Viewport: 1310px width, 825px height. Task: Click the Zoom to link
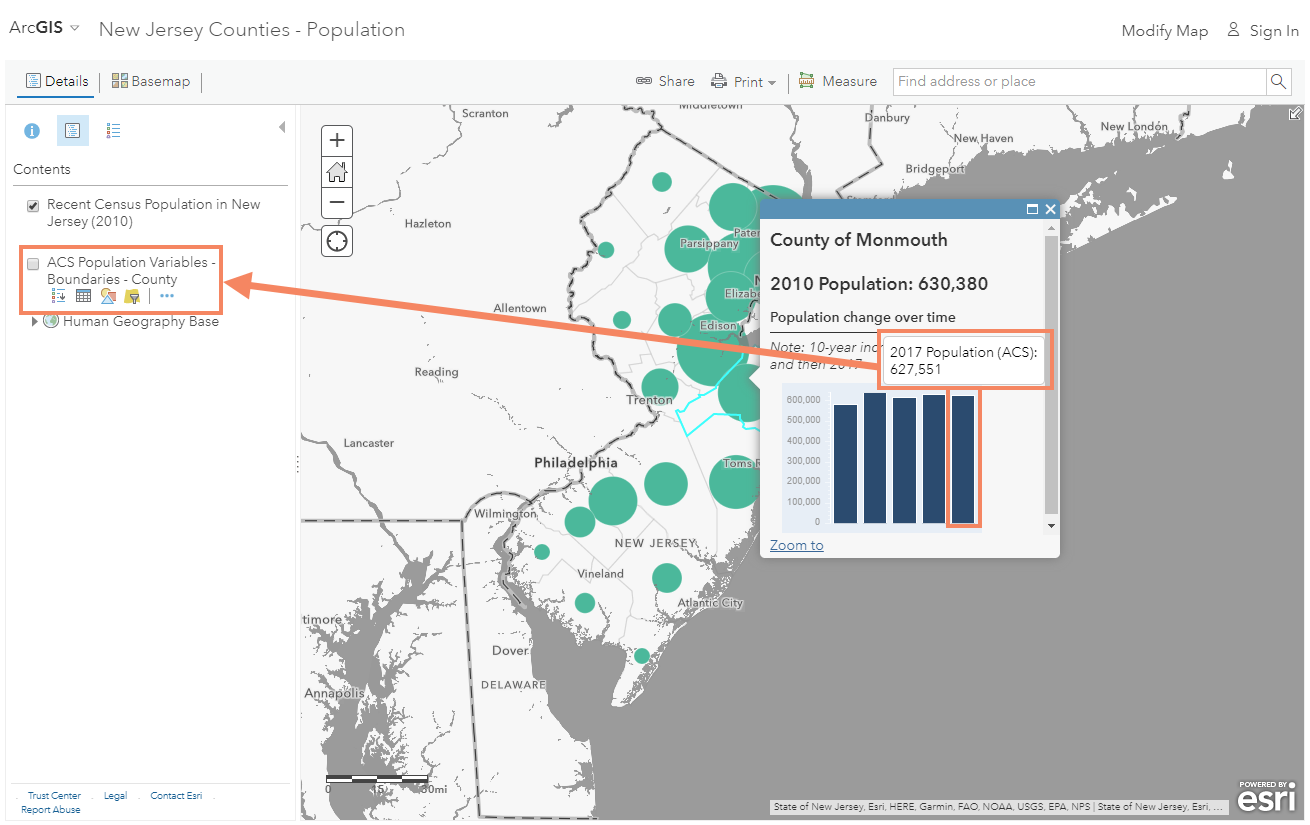(x=797, y=545)
